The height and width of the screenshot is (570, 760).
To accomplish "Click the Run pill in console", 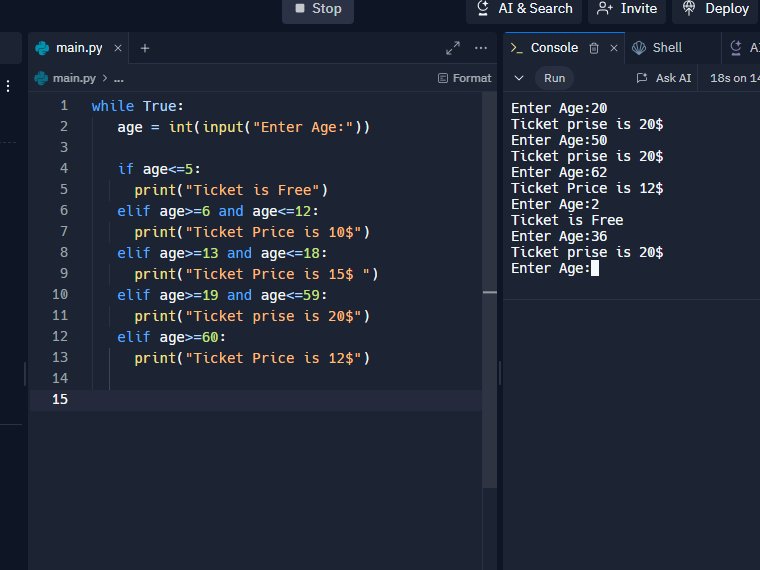I will [554, 78].
